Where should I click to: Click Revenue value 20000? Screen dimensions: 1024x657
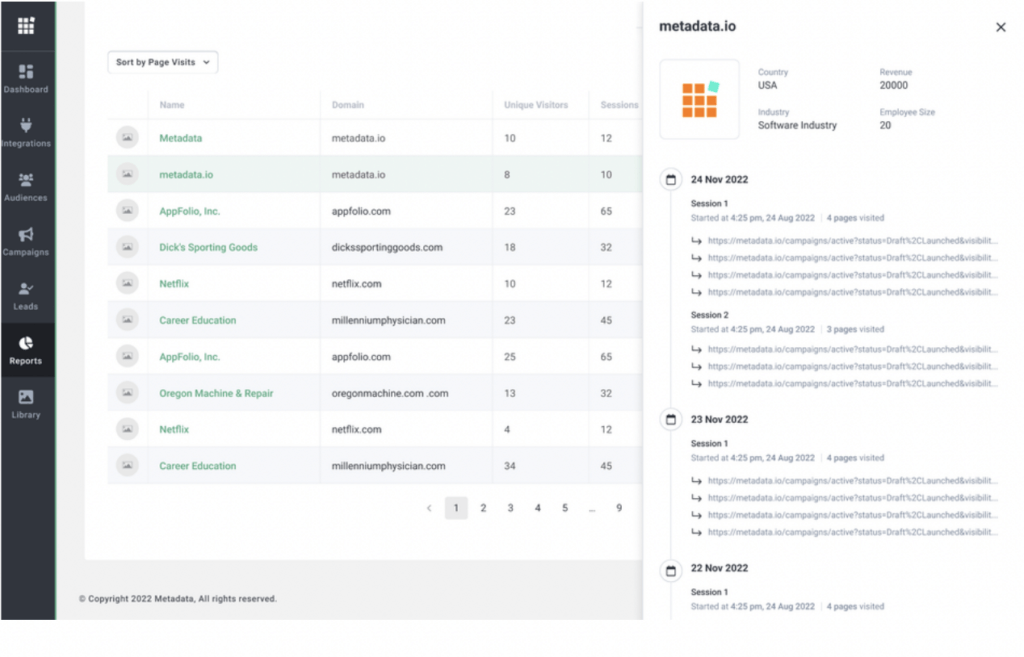point(893,86)
